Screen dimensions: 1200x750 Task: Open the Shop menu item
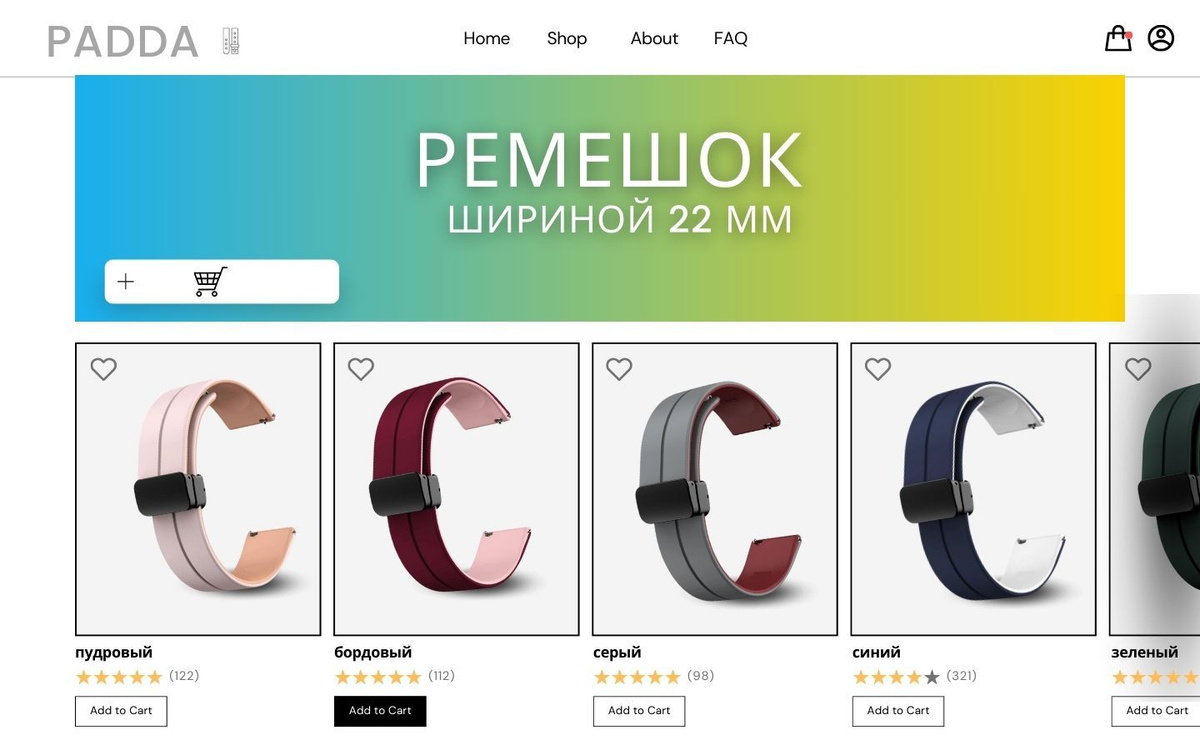tap(567, 38)
